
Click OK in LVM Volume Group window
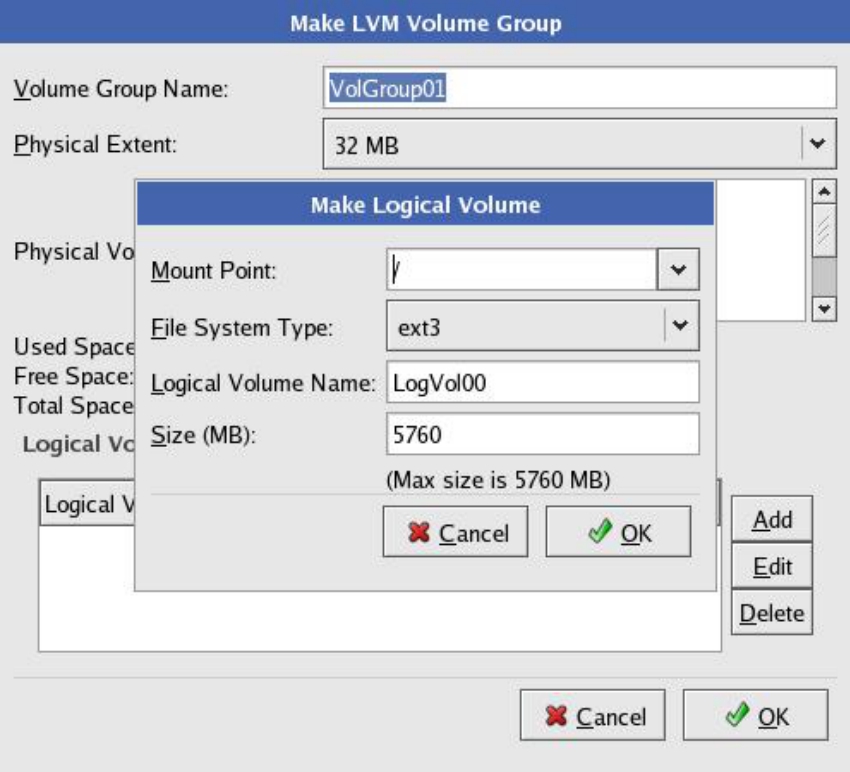pos(755,716)
